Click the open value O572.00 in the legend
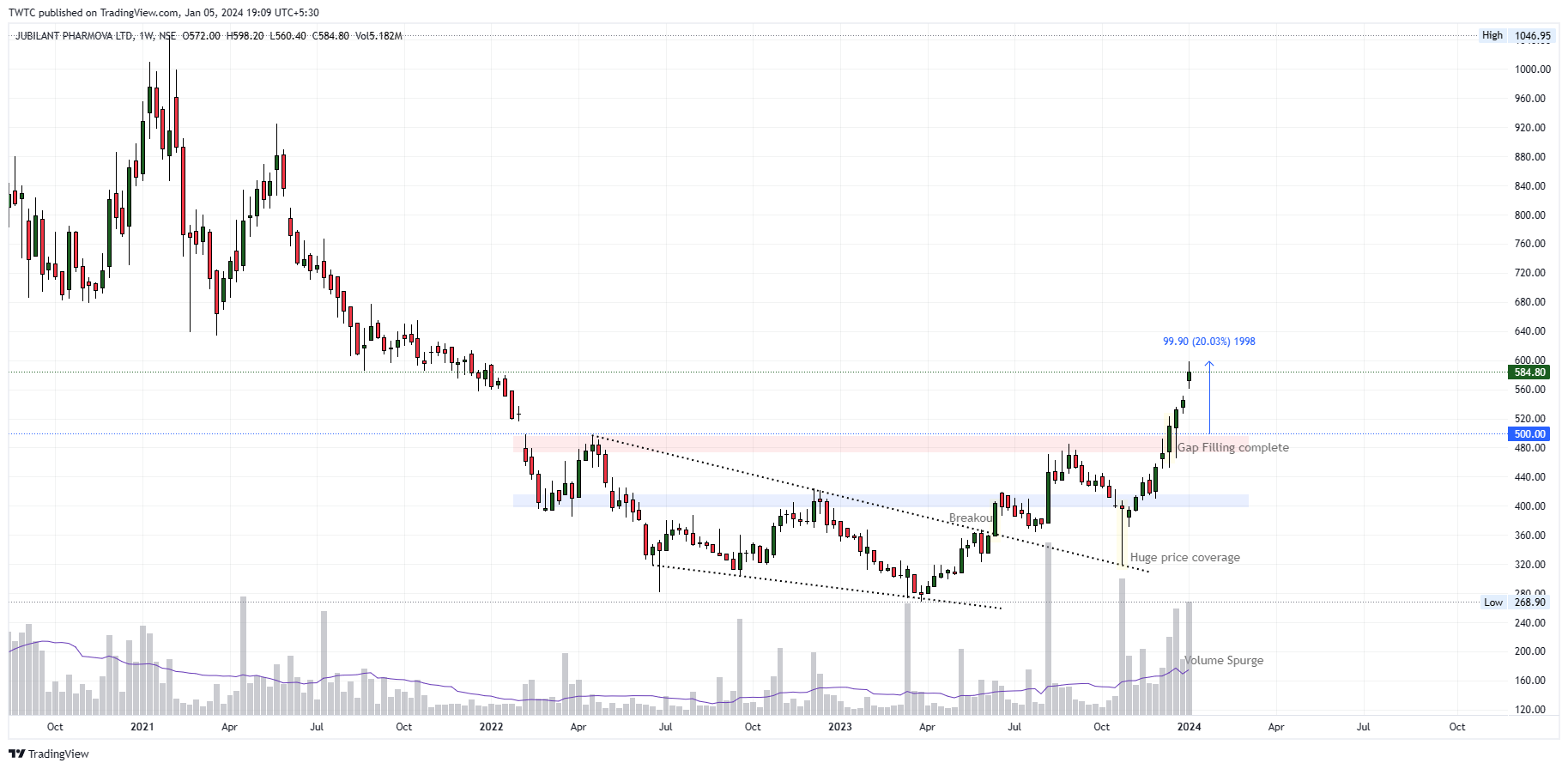The image size is (1568, 769). click(201, 36)
